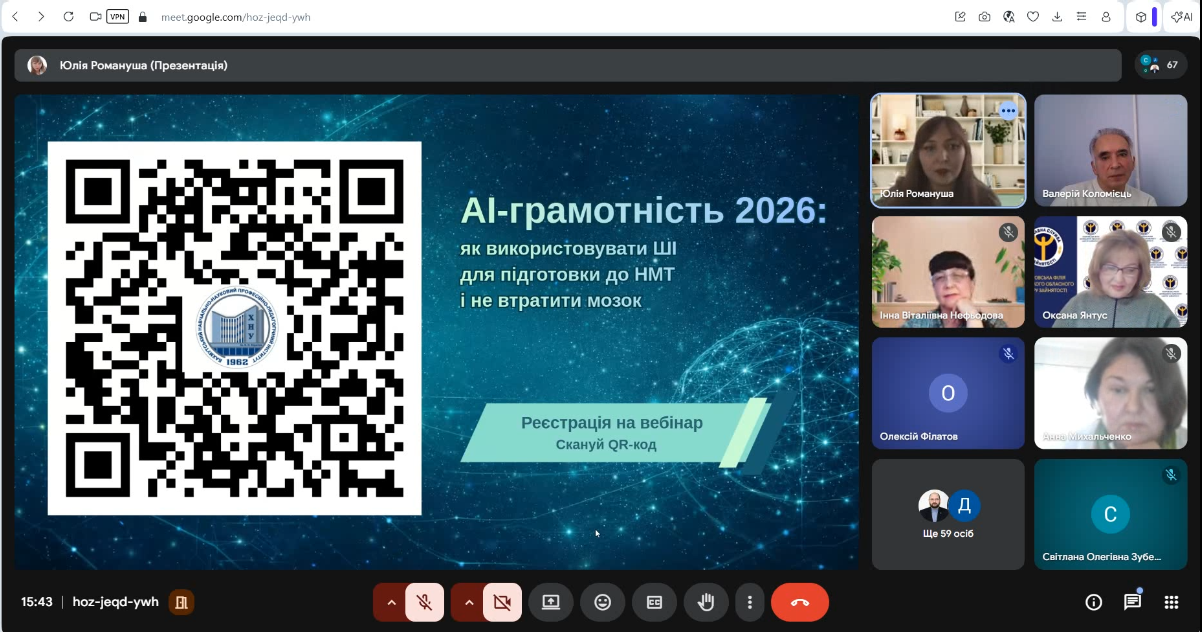Click the red leave call button

click(799, 602)
